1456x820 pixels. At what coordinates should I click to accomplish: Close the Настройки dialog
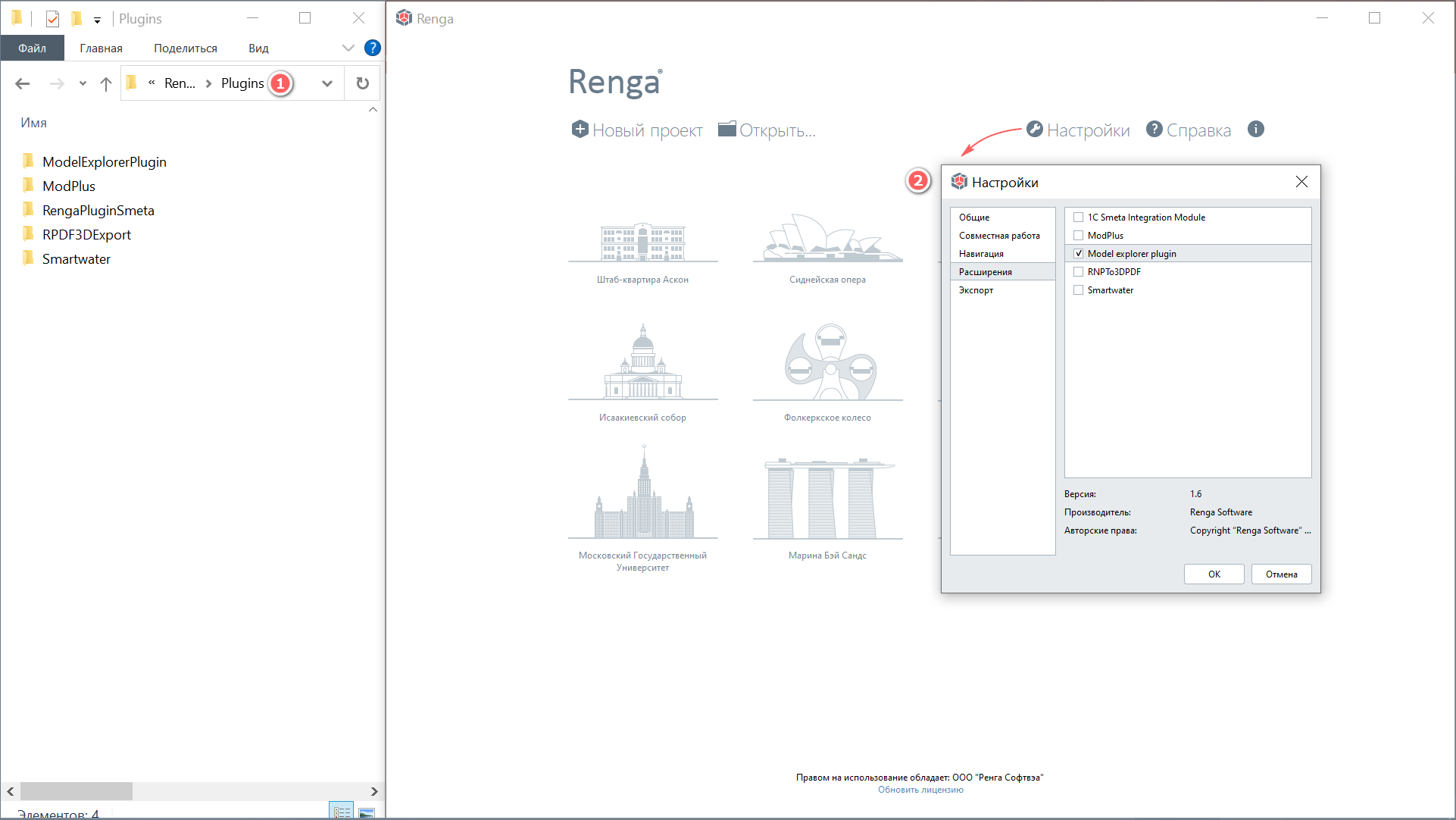1301,182
